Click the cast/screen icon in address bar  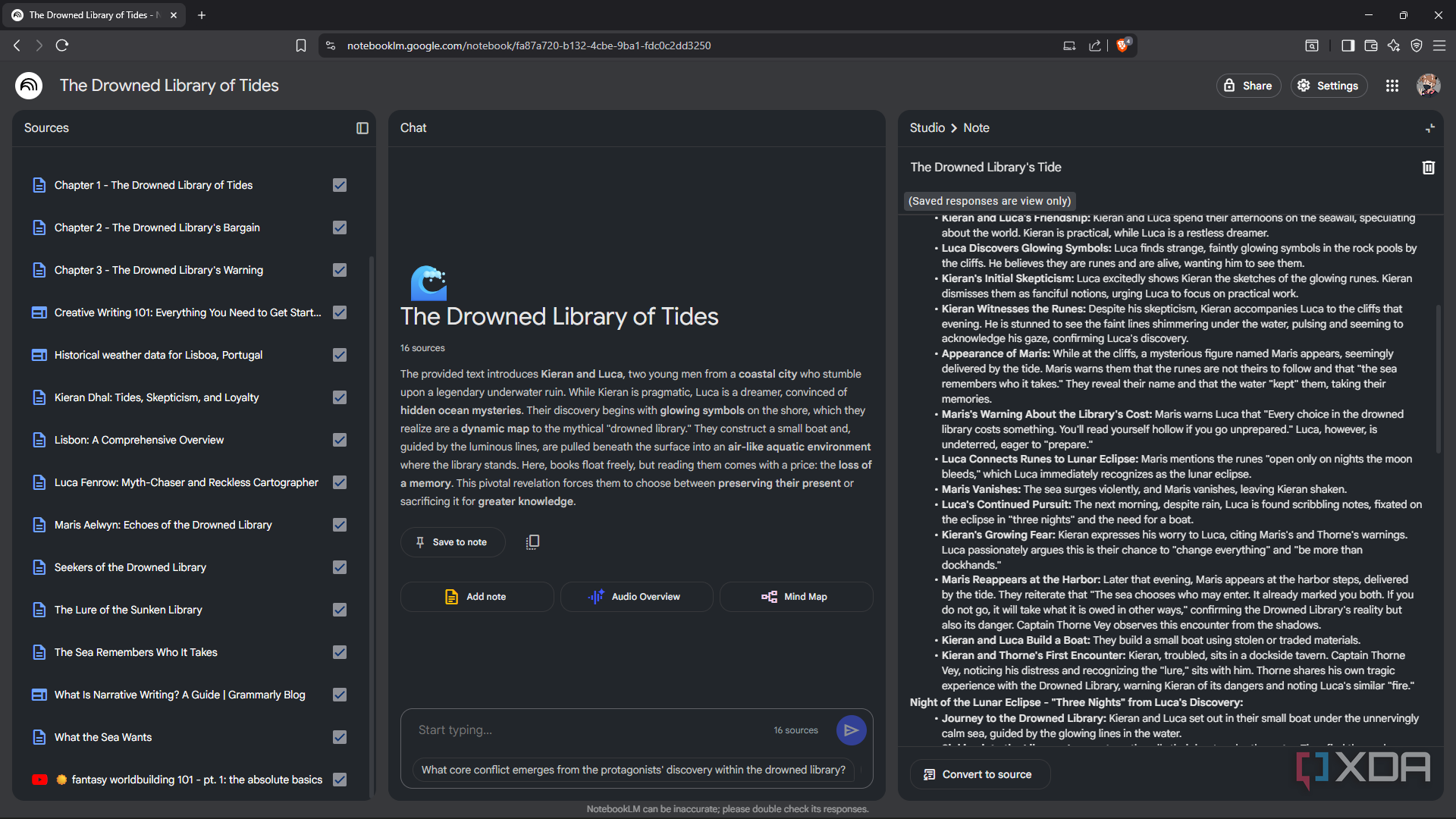(1069, 45)
